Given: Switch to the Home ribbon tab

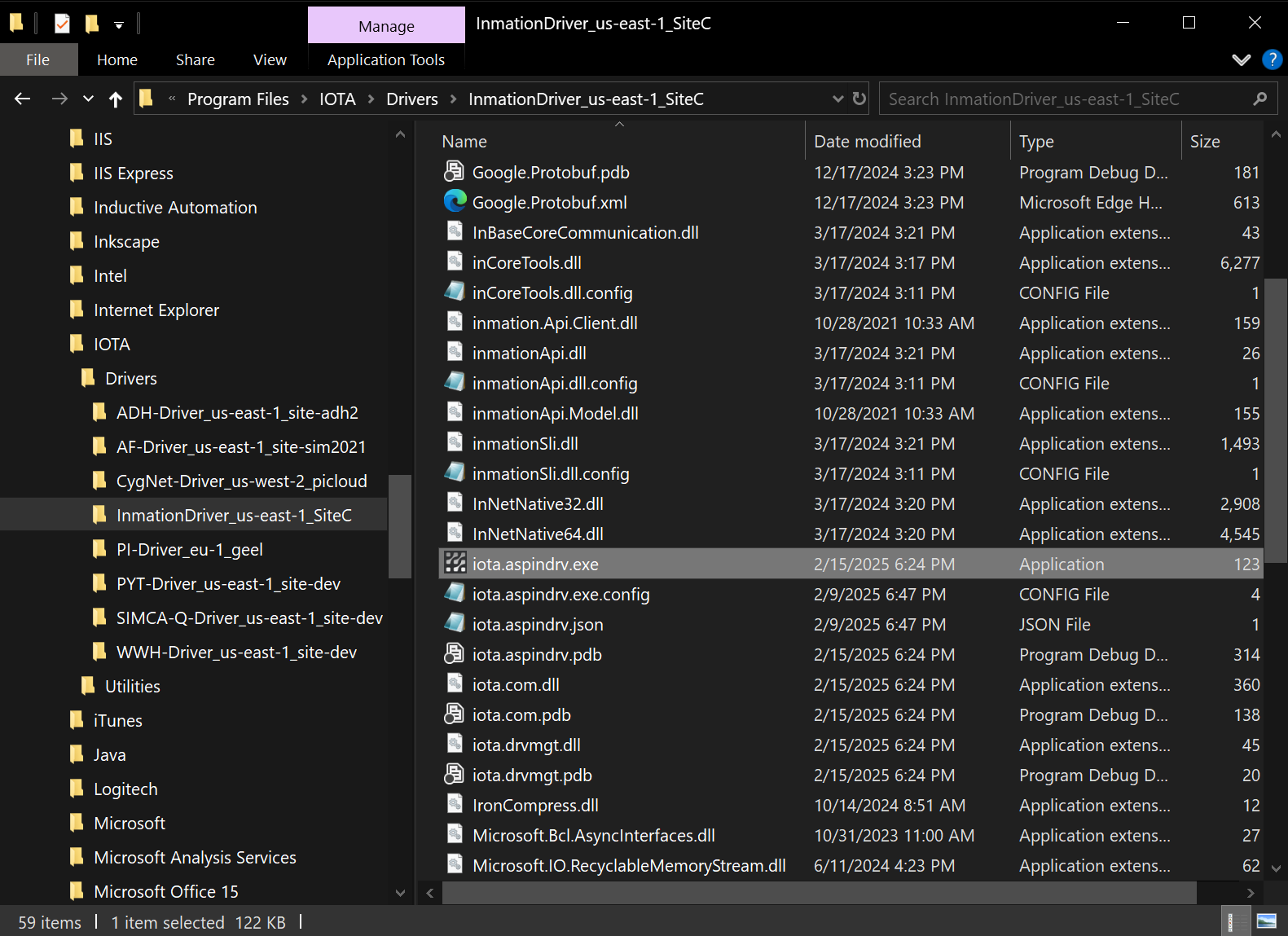Looking at the screenshot, I should [x=117, y=59].
